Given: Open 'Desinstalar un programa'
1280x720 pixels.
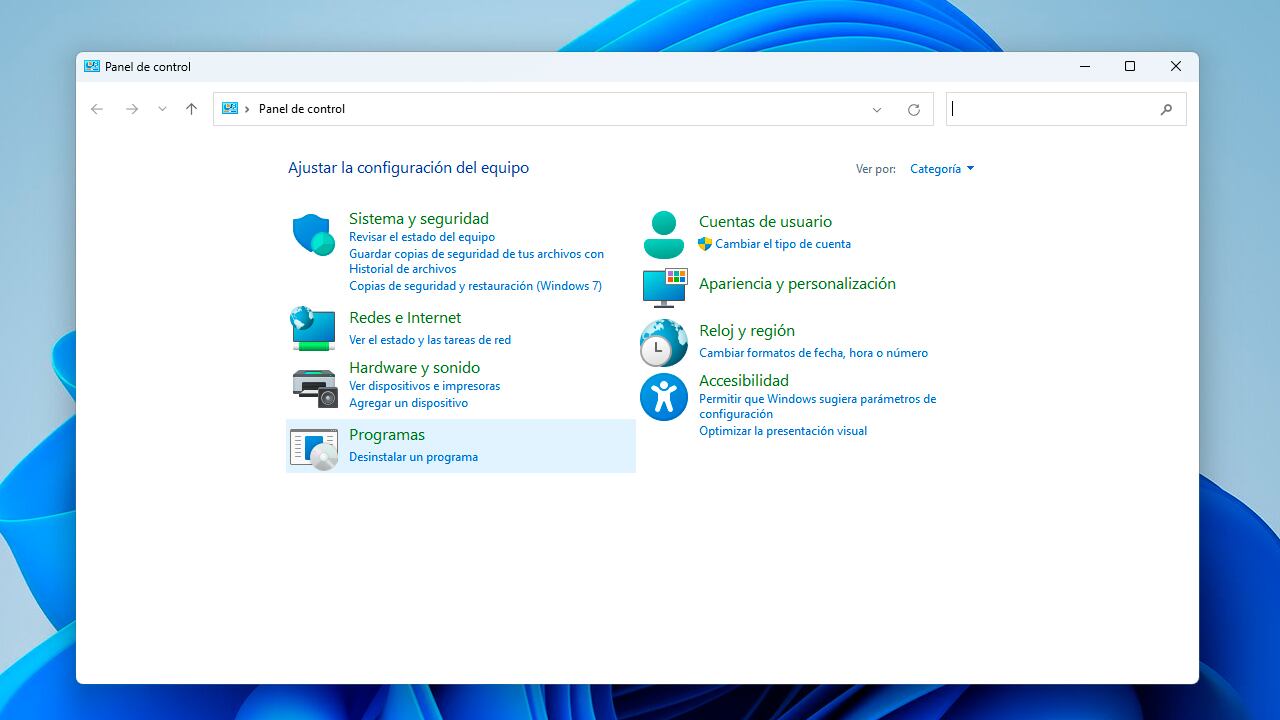Looking at the screenshot, I should coord(414,456).
